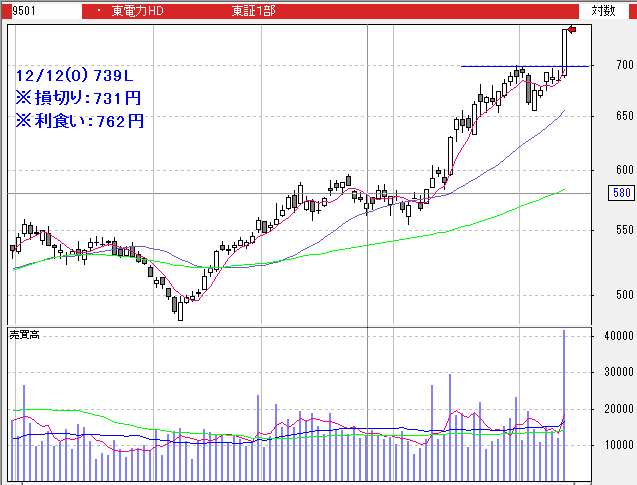637x485 pixels.
Task: Click the small white dot in red header
Action: tap(99, 10)
